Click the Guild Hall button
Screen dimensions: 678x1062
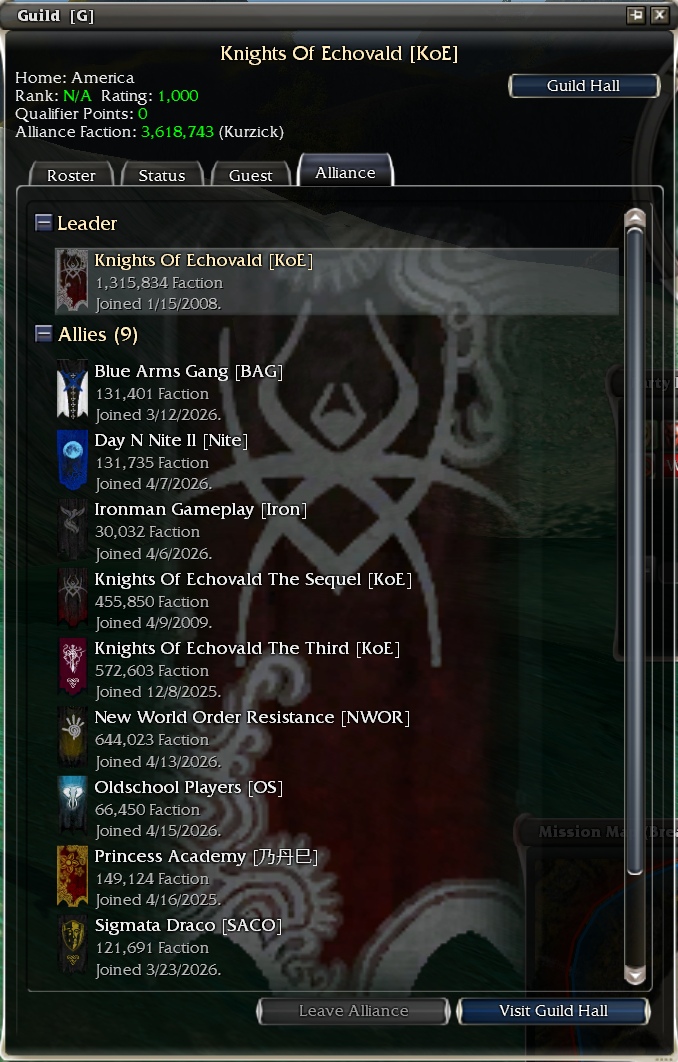tap(584, 85)
